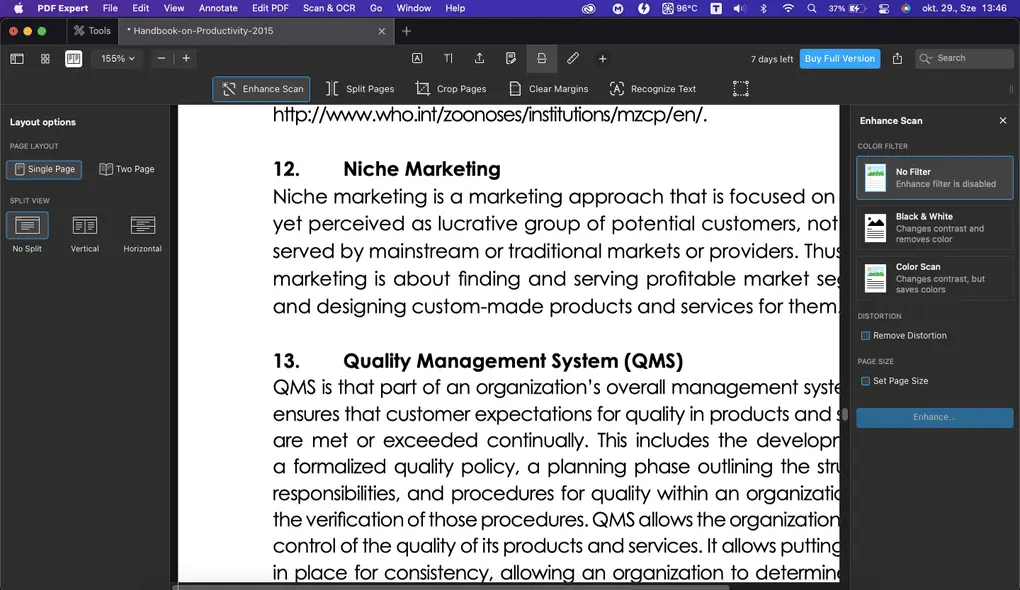Select the Black & White color filter

pos(934,227)
